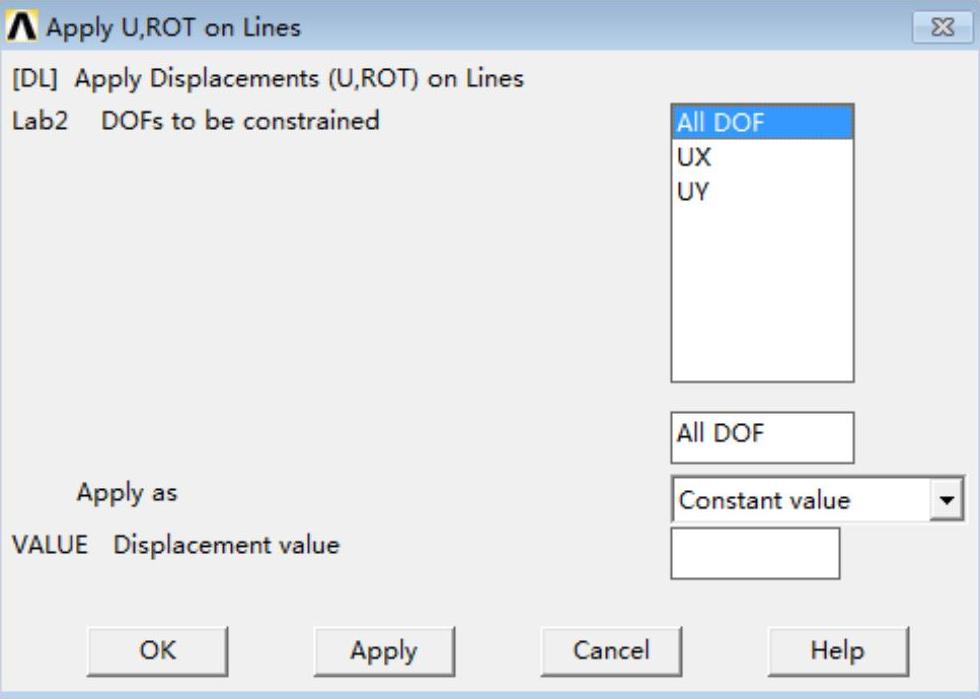Viewport: 980px width, 699px height.
Task: Open the Apply as Constant value combo box
Action: (x=803, y=500)
